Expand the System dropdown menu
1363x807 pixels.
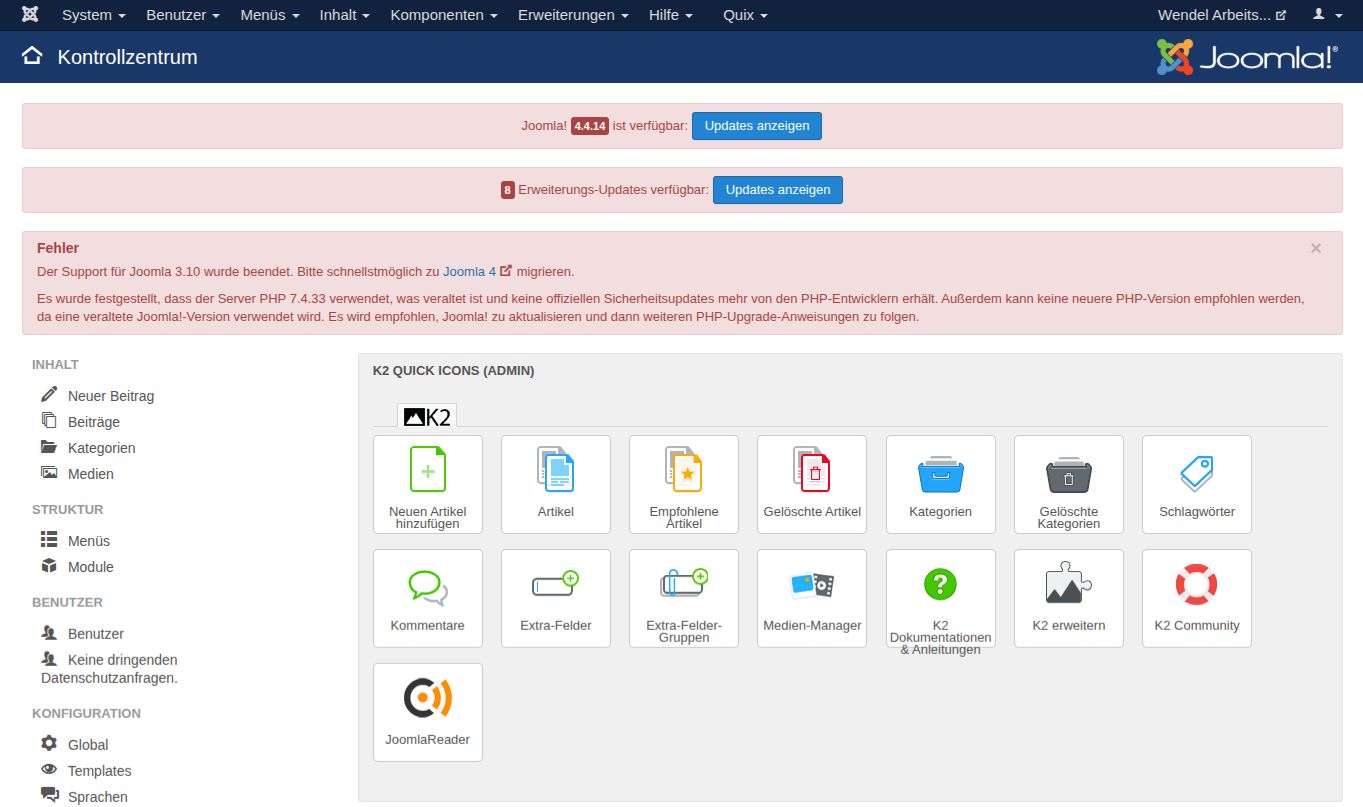pos(93,15)
